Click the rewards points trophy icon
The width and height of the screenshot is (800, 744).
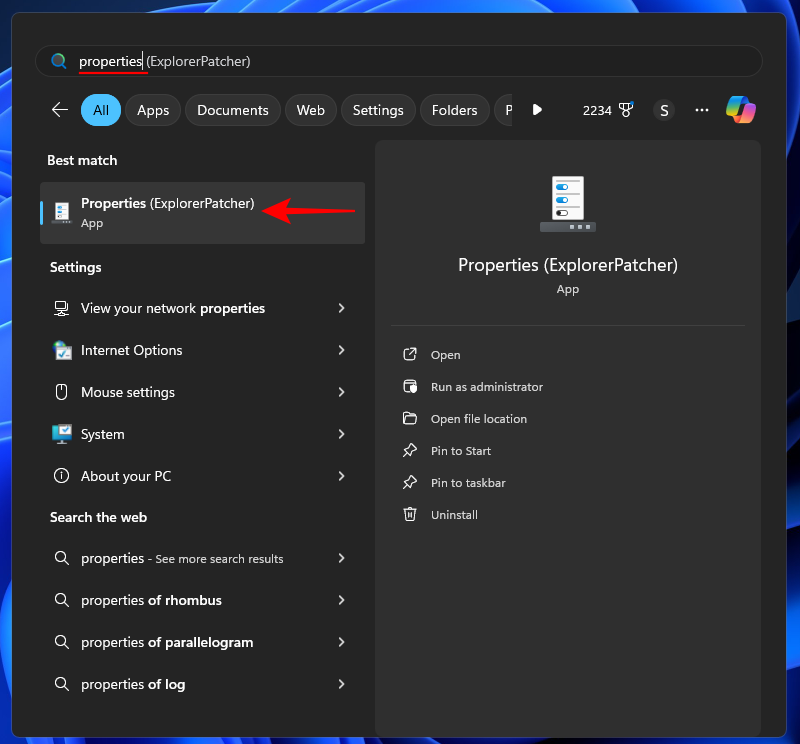click(626, 110)
